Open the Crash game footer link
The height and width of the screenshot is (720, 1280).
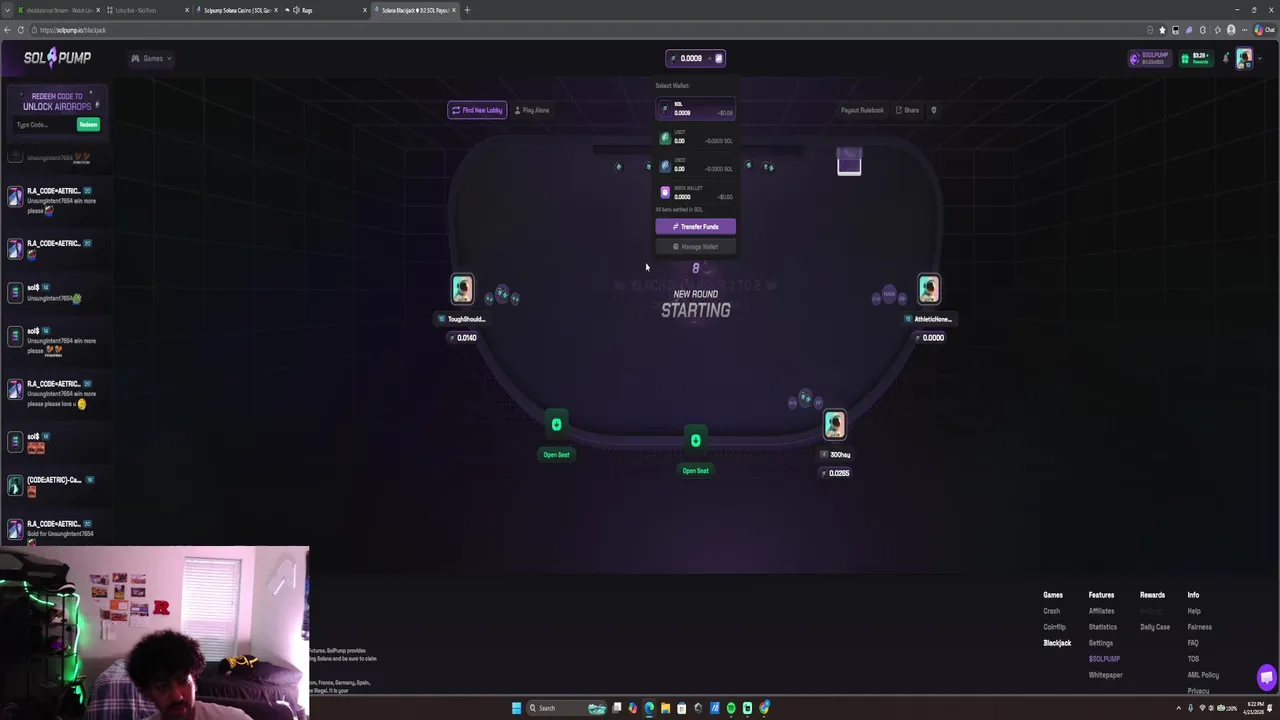point(1051,611)
